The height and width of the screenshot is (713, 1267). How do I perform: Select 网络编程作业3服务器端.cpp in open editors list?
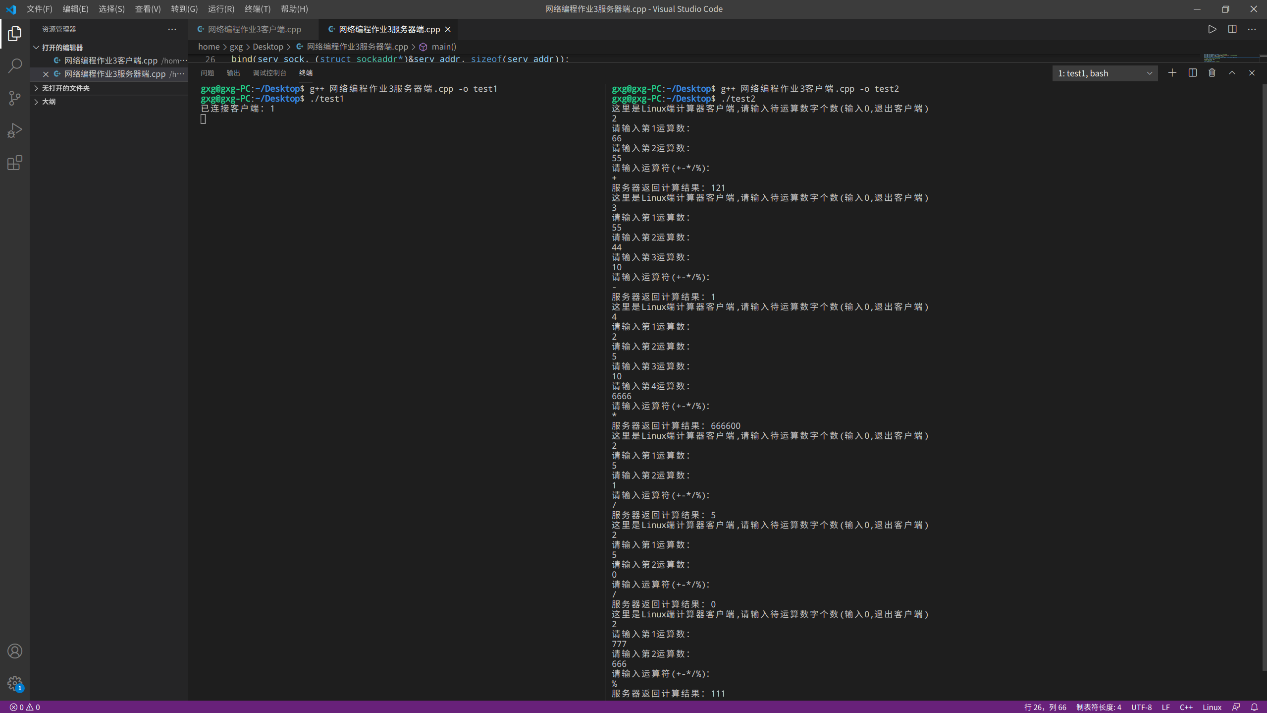tap(110, 74)
